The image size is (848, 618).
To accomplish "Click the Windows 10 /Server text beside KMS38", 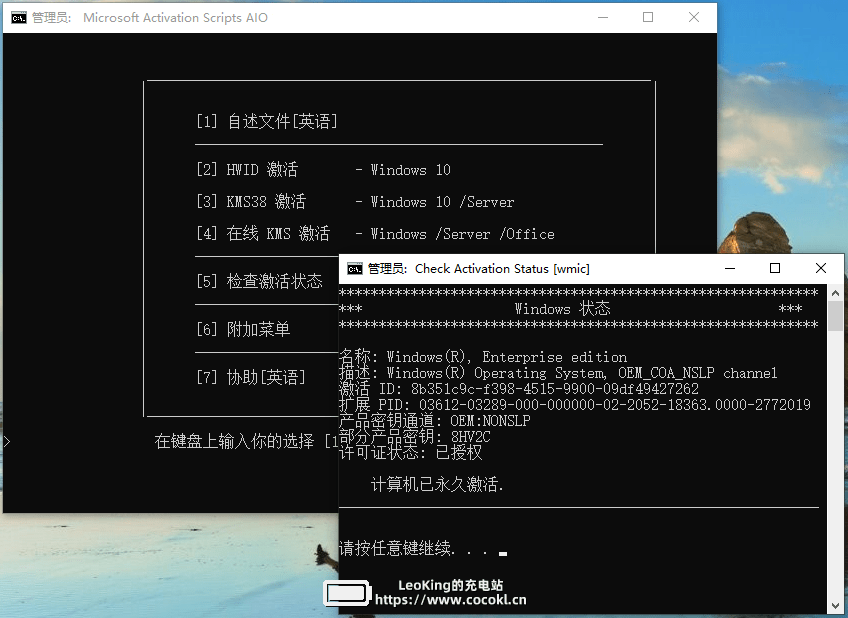I will [442, 202].
